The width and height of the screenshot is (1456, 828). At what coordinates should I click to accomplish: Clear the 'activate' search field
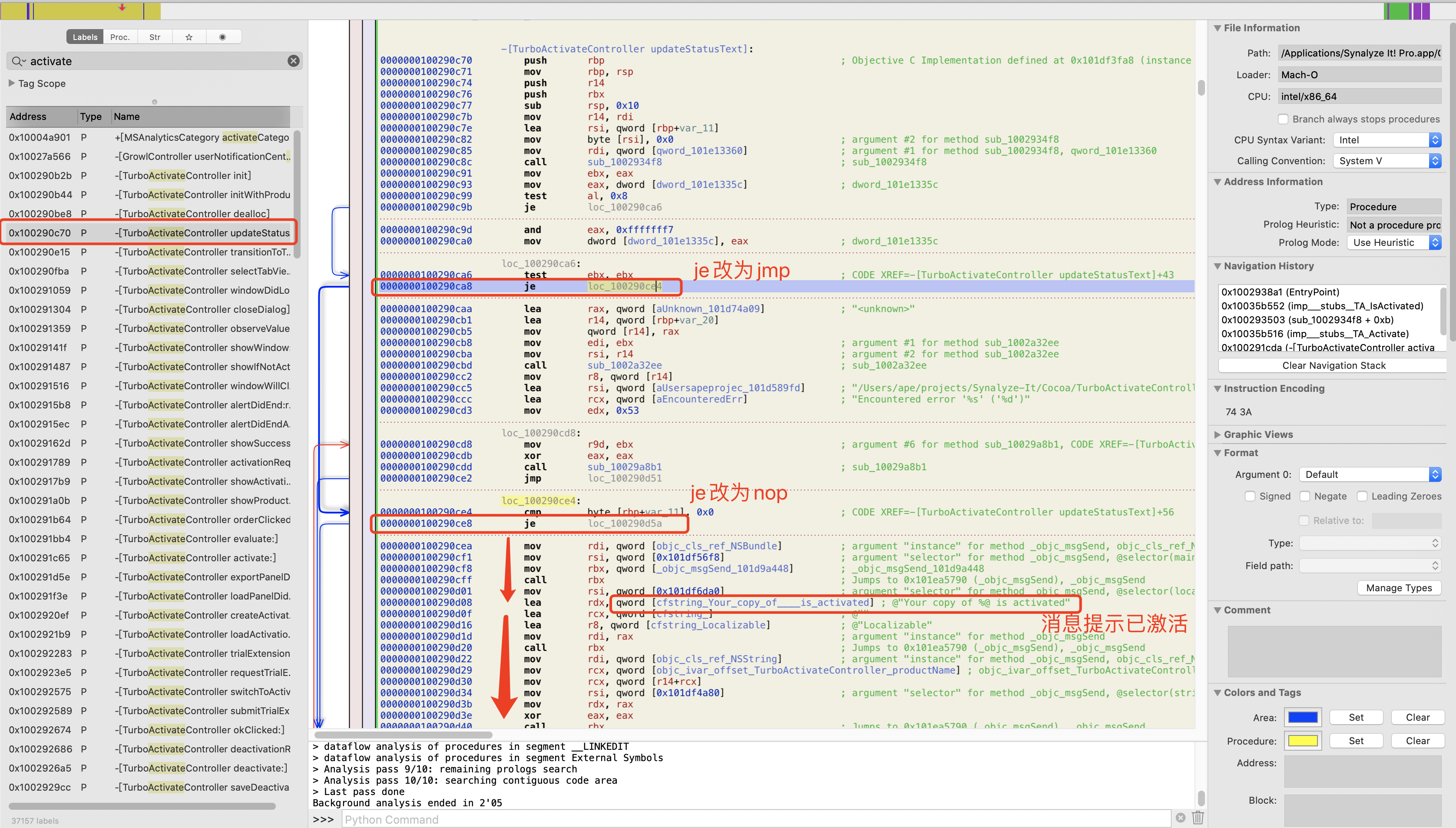[x=293, y=61]
